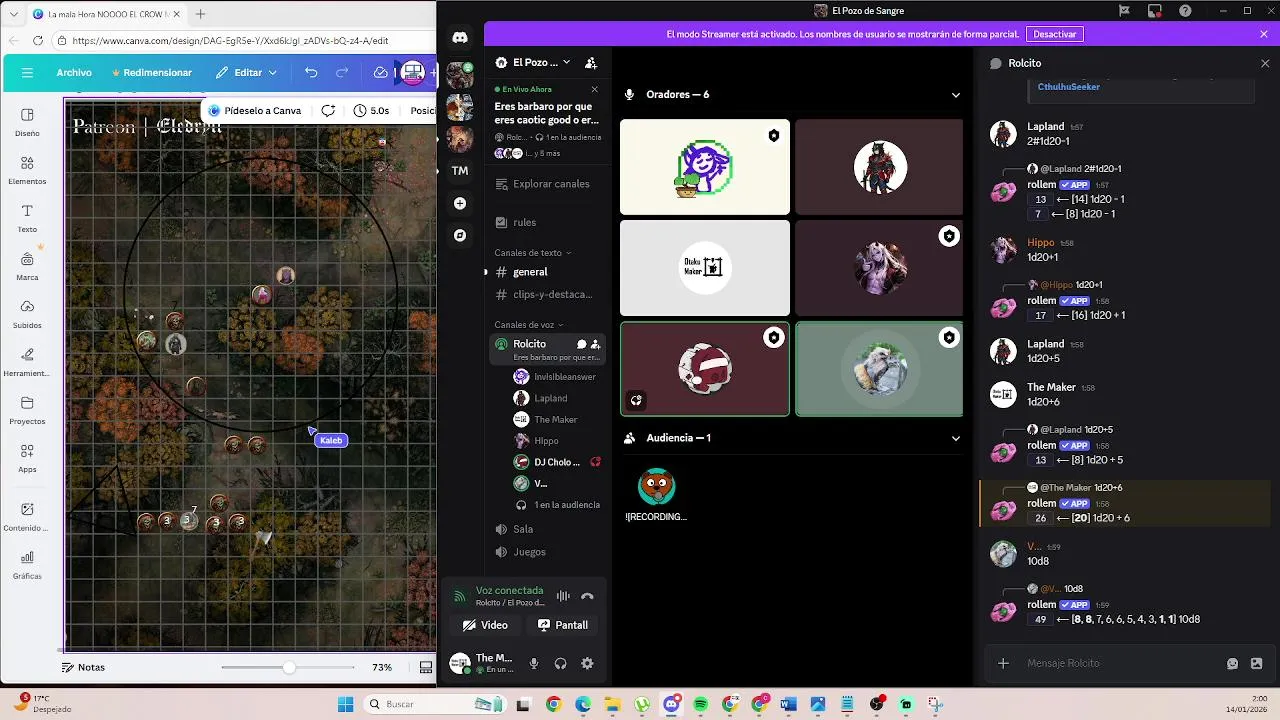Select the TM server in Discord
Screen dimensions: 1280x720
pyautogui.click(x=460, y=171)
